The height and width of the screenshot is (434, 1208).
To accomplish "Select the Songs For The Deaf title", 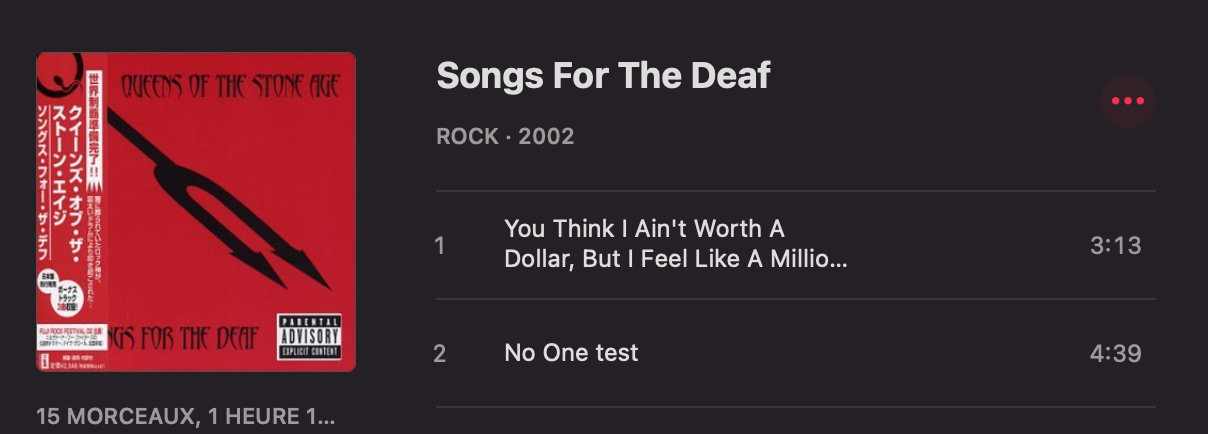I will pyautogui.click(x=604, y=76).
